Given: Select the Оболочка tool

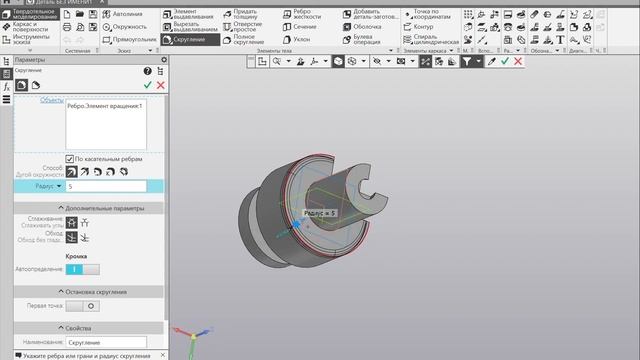Looking at the screenshot, I should (362, 27).
